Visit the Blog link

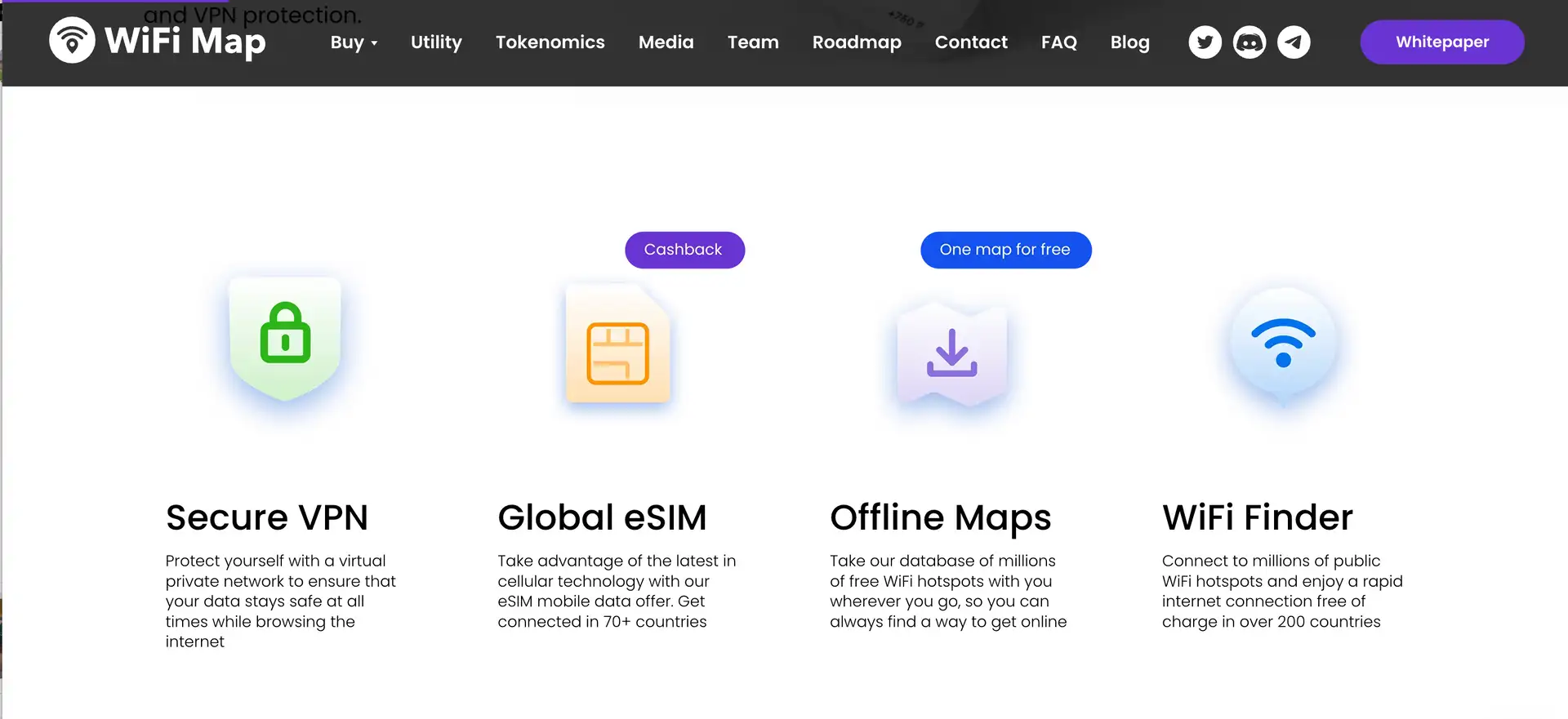click(x=1129, y=42)
